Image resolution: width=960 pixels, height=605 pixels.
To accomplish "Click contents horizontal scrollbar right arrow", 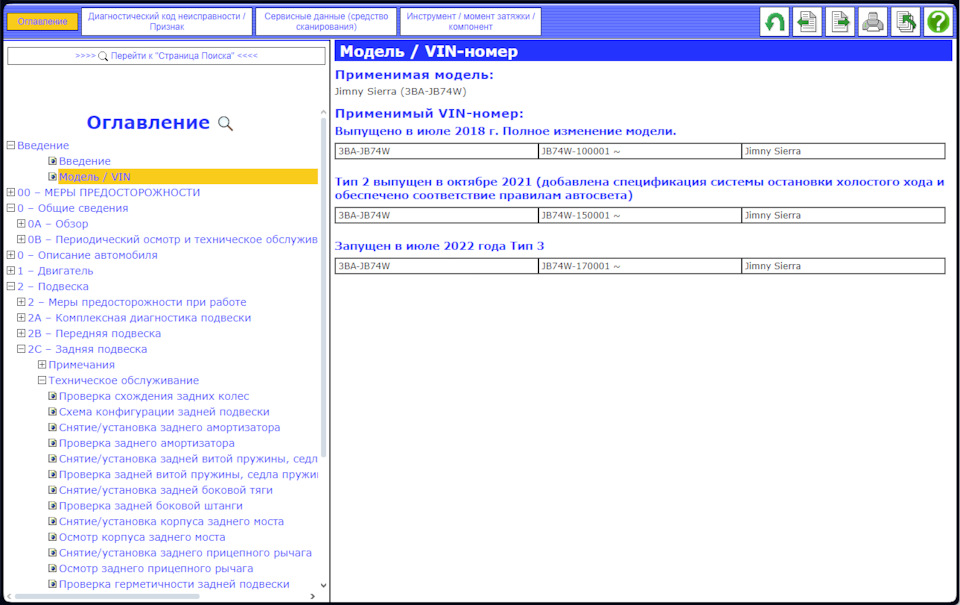I will point(313,596).
